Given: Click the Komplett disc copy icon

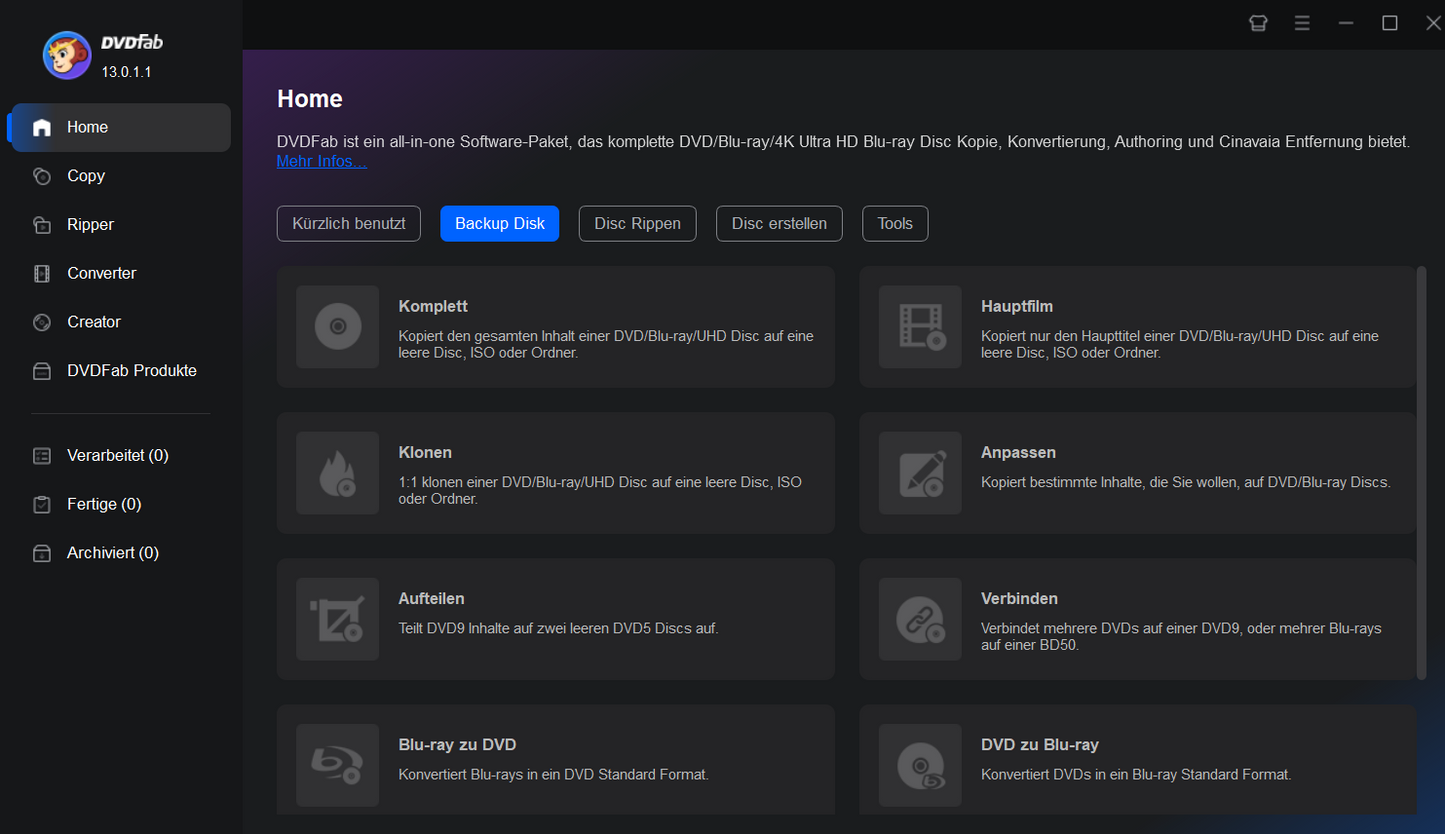Looking at the screenshot, I should click(x=337, y=327).
